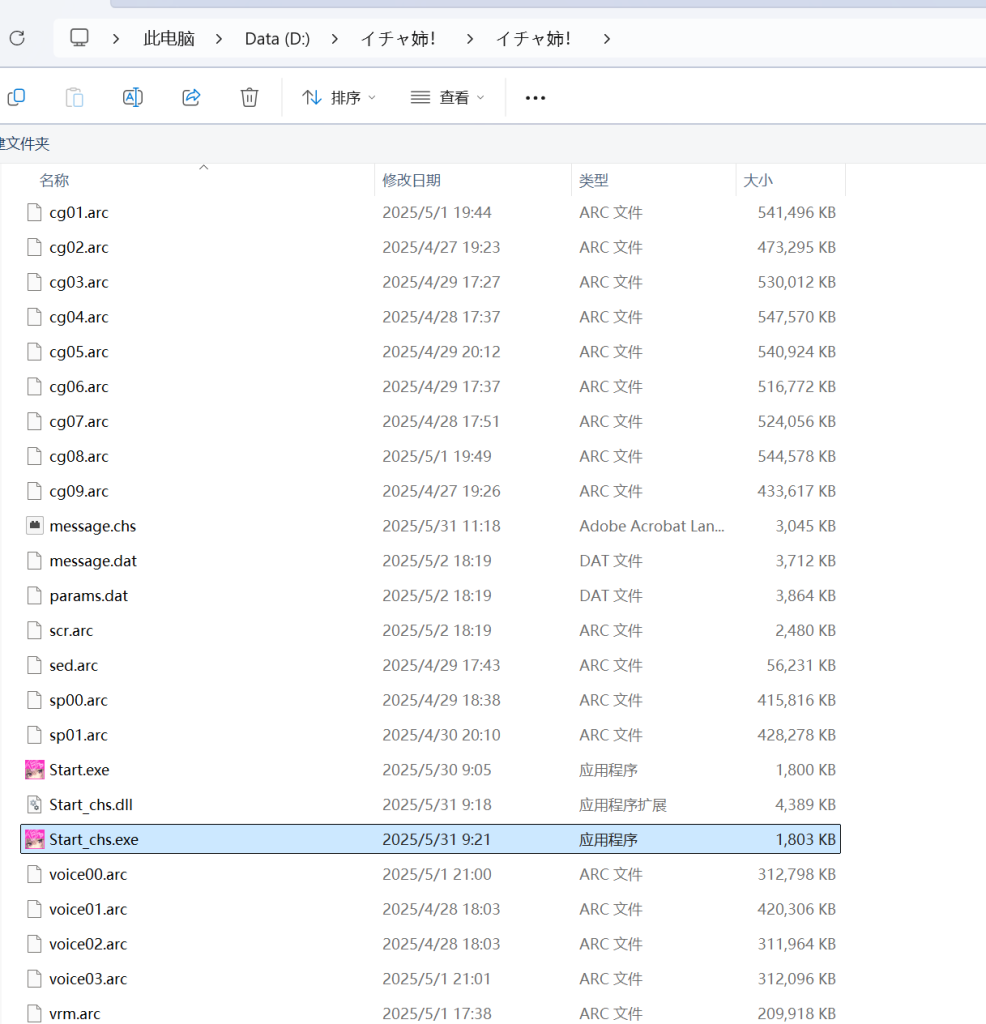Viewport: 986px width, 1024px height.
Task: Click the paste icon in toolbar
Action: (74, 97)
